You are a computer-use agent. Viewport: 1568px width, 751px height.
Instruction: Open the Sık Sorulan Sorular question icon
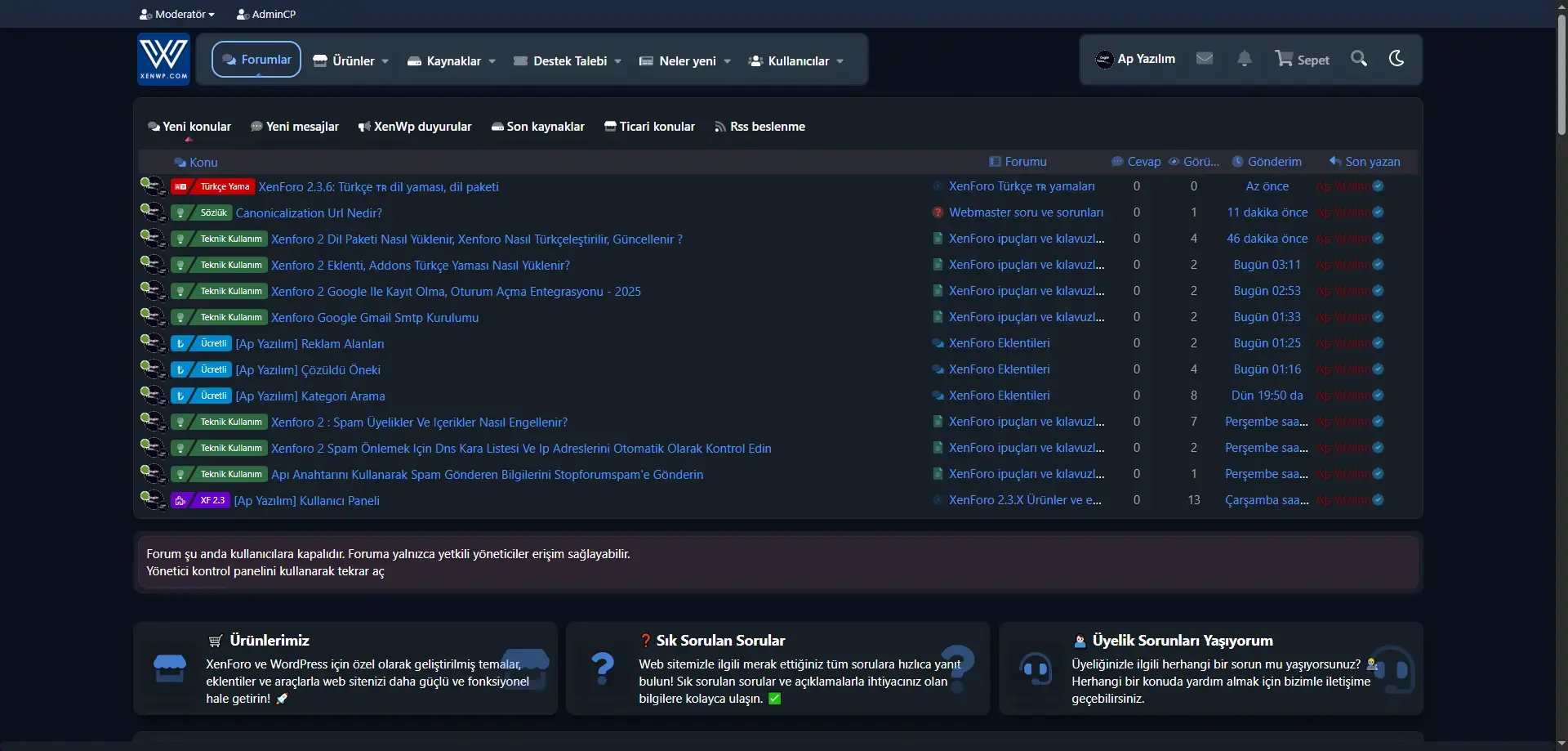pos(603,668)
